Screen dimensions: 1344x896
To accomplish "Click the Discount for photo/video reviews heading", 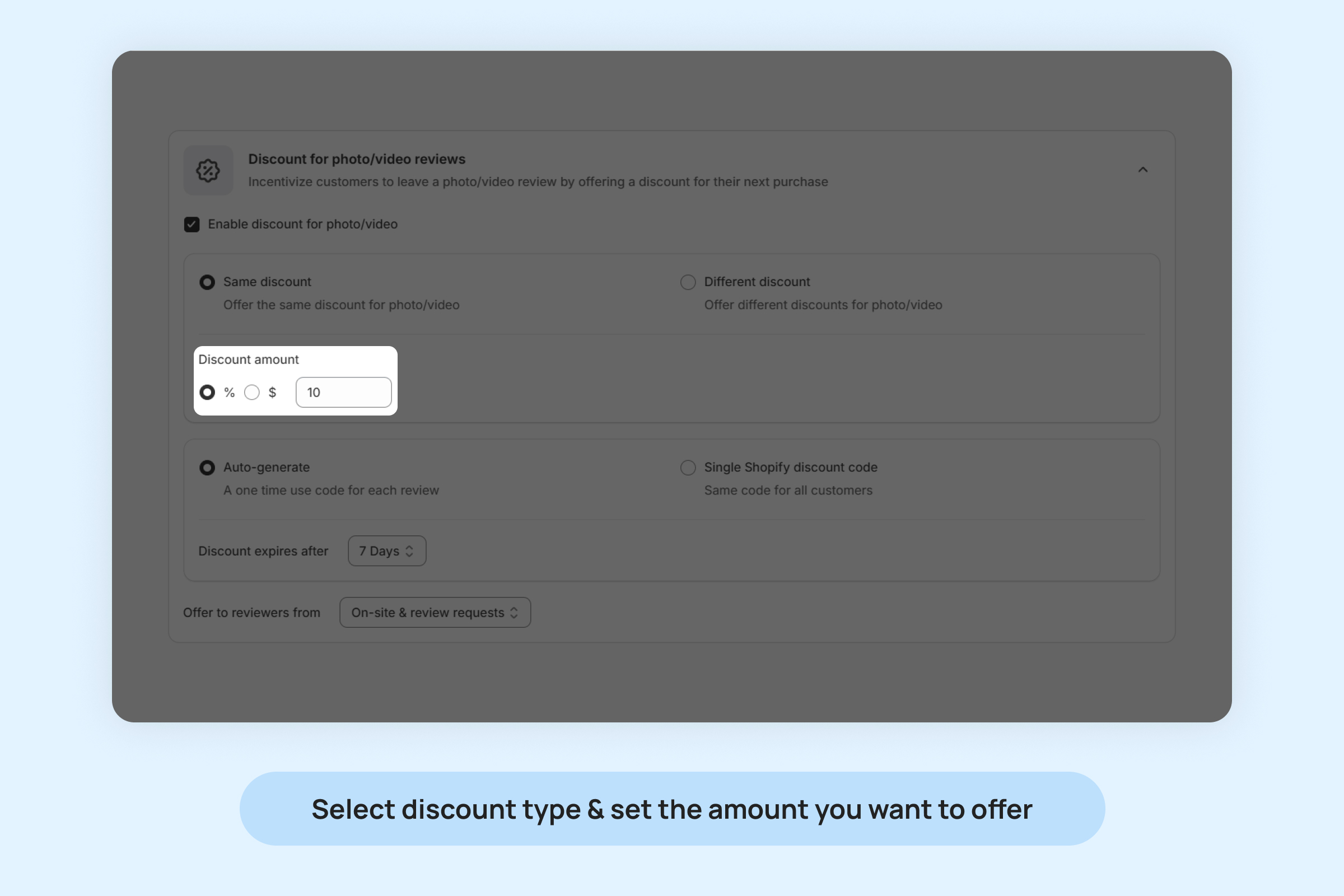I will 357,160.
